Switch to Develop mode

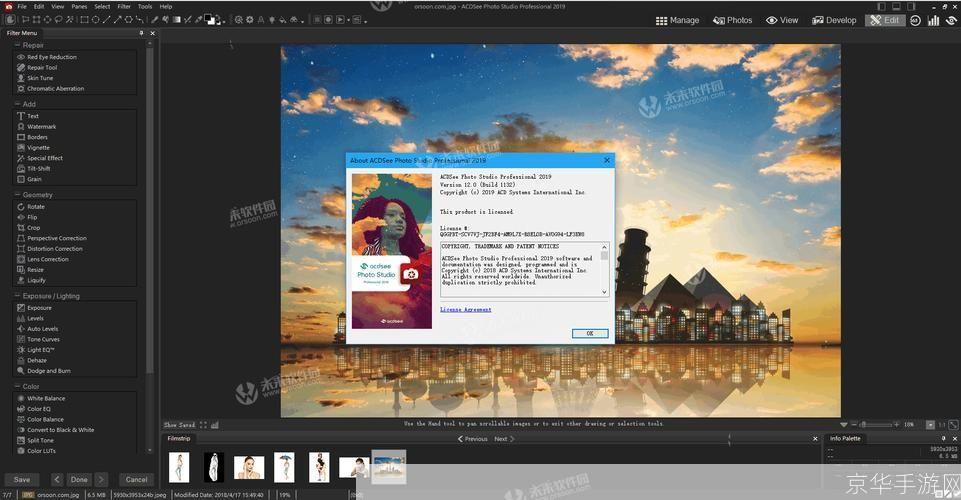tap(834, 20)
